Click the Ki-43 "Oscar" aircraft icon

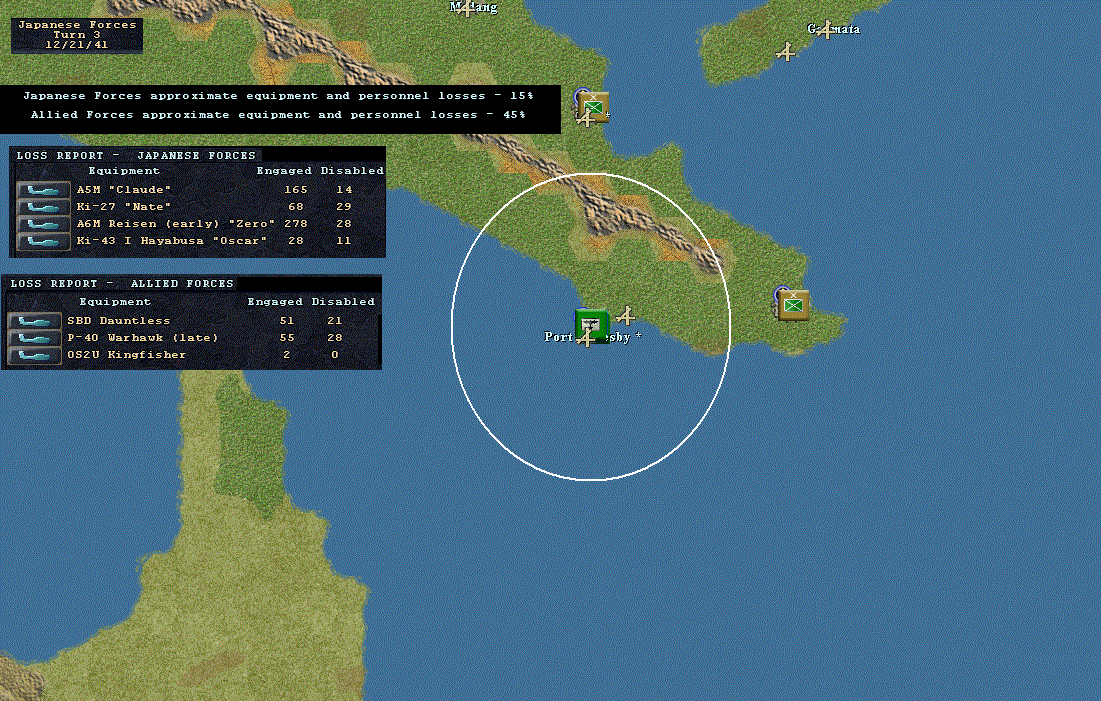coord(43,241)
